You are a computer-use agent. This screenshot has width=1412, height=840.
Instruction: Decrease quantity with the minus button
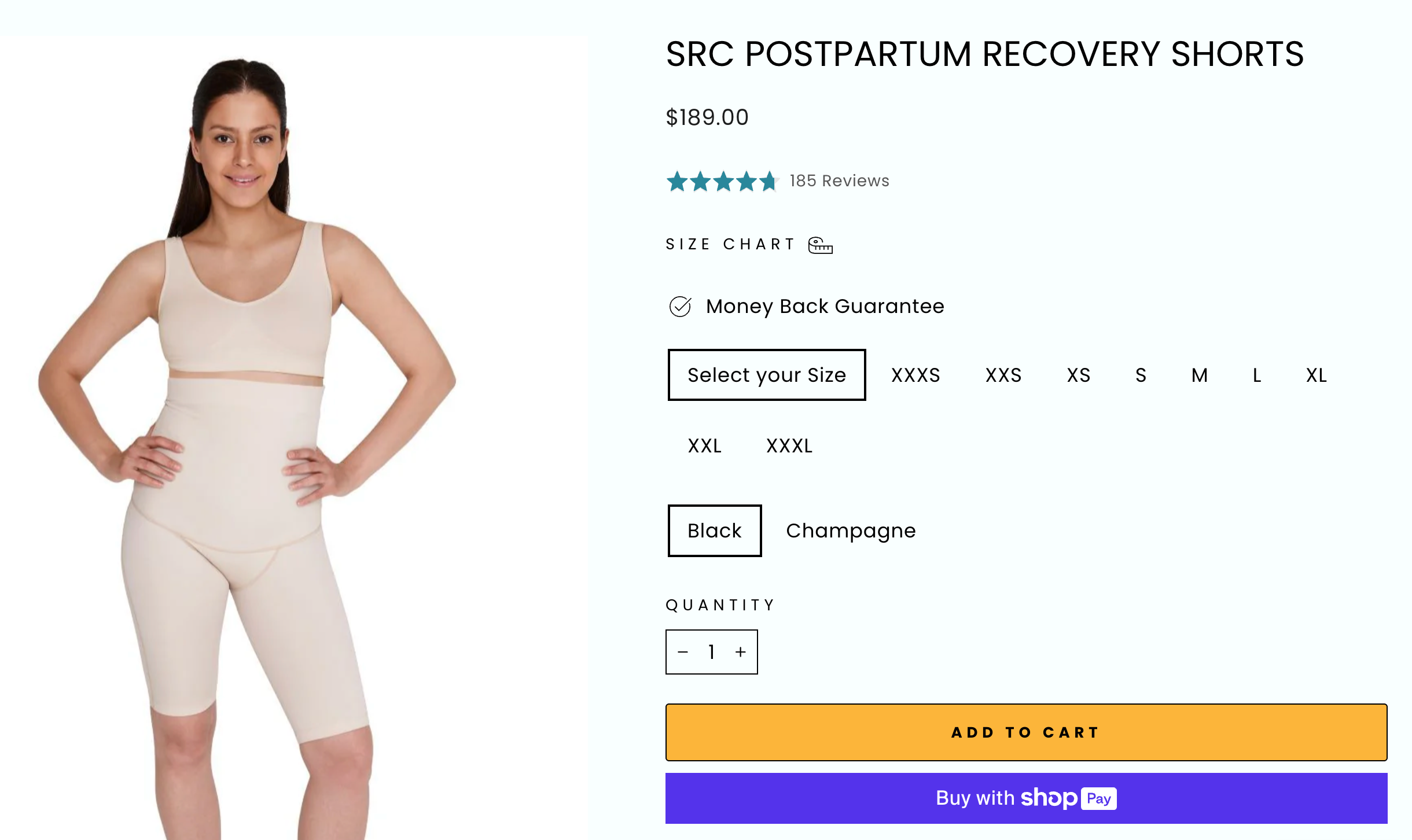[683, 652]
